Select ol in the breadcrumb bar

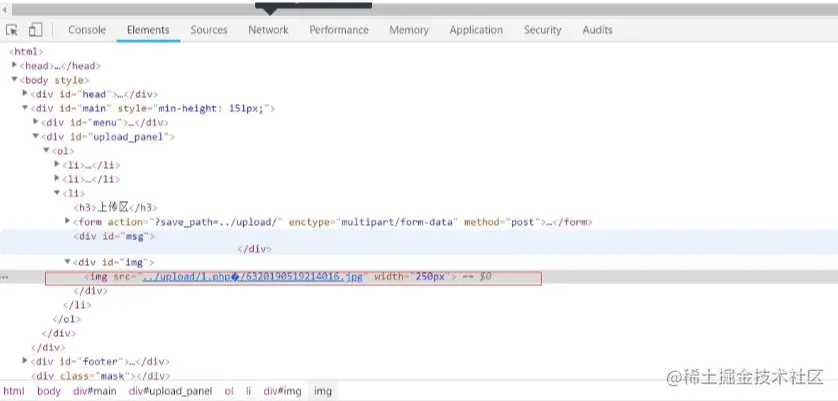[229, 391]
